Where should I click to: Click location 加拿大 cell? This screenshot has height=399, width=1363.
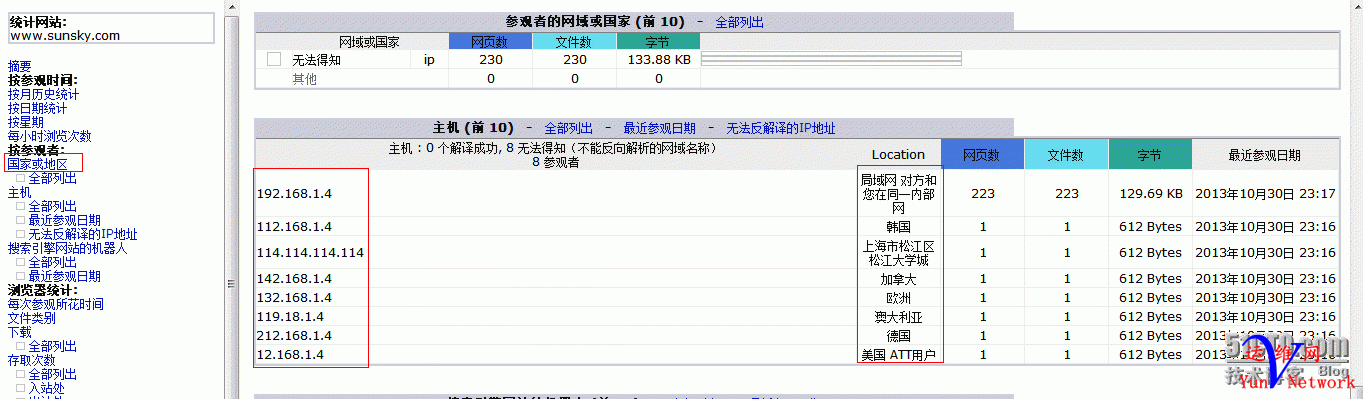898,279
